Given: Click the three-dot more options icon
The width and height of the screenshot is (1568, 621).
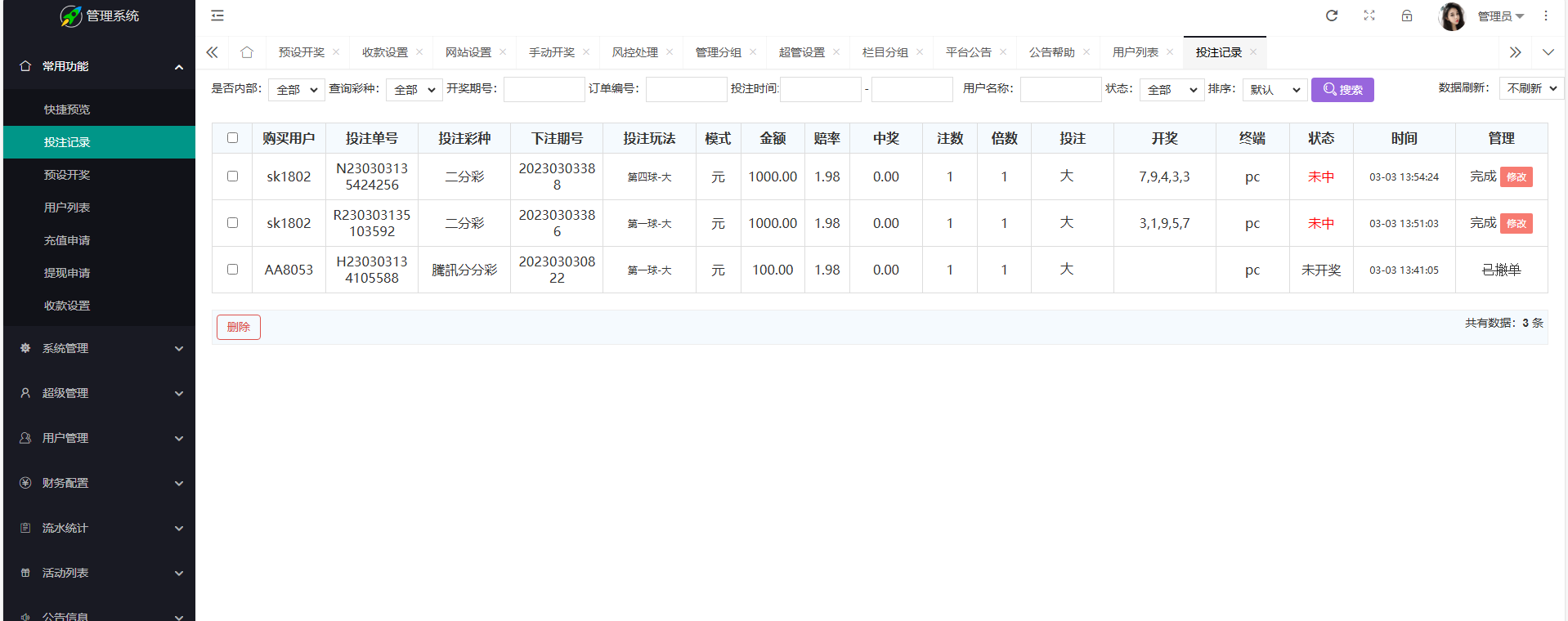Looking at the screenshot, I should coord(1546,16).
